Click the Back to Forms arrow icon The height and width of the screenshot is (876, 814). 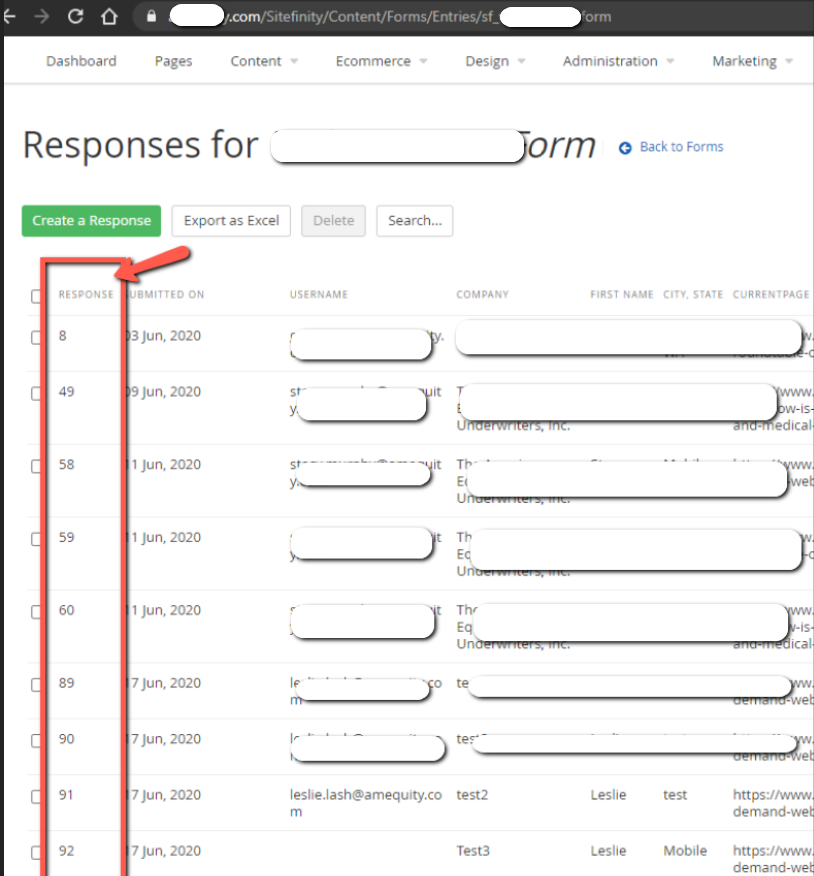625,147
